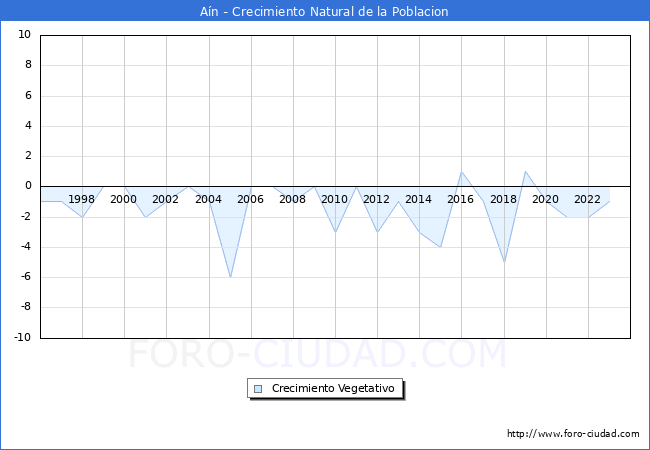Click the 2006 year label

click(x=250, y=199)
